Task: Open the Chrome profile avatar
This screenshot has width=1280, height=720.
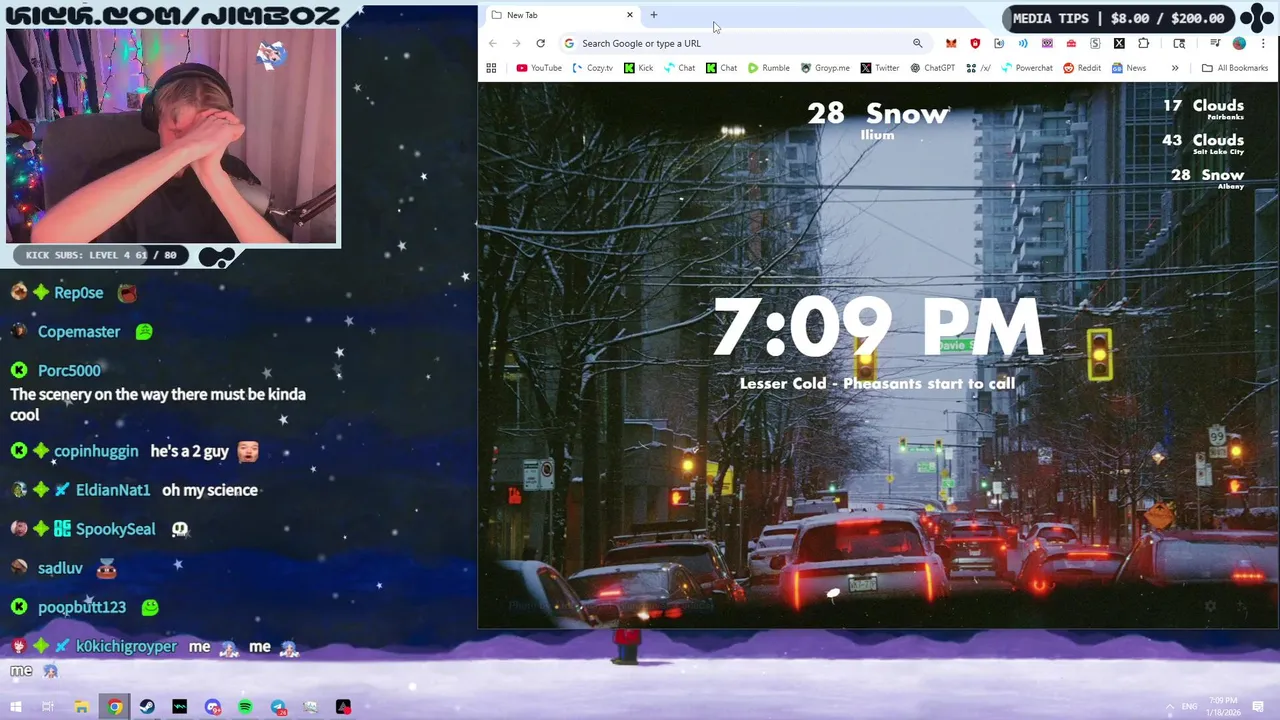Action: click(1239, 43)
